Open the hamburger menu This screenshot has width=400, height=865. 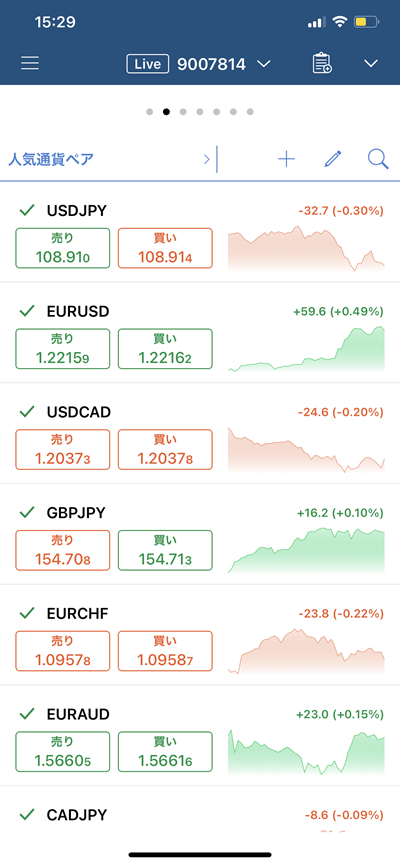pyautogui.click(x=30, y=63)
